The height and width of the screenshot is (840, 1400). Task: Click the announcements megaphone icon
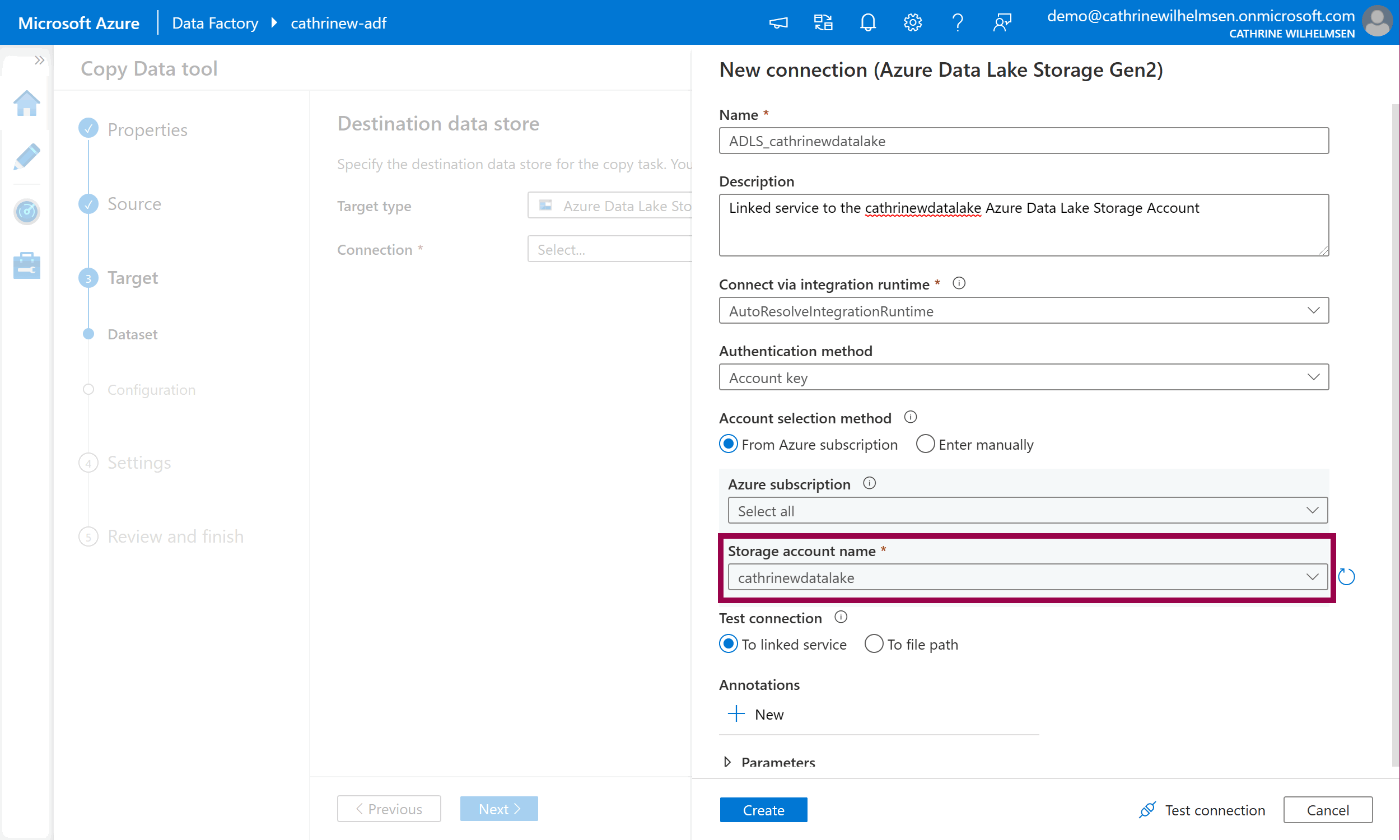[778, 22]
